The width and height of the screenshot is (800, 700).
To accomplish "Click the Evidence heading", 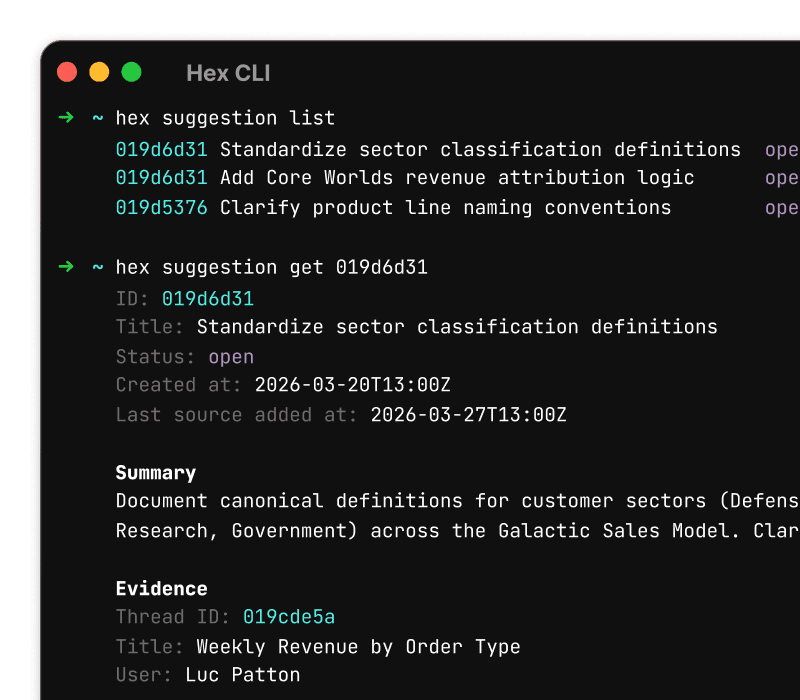I will (x=161, y=589).
